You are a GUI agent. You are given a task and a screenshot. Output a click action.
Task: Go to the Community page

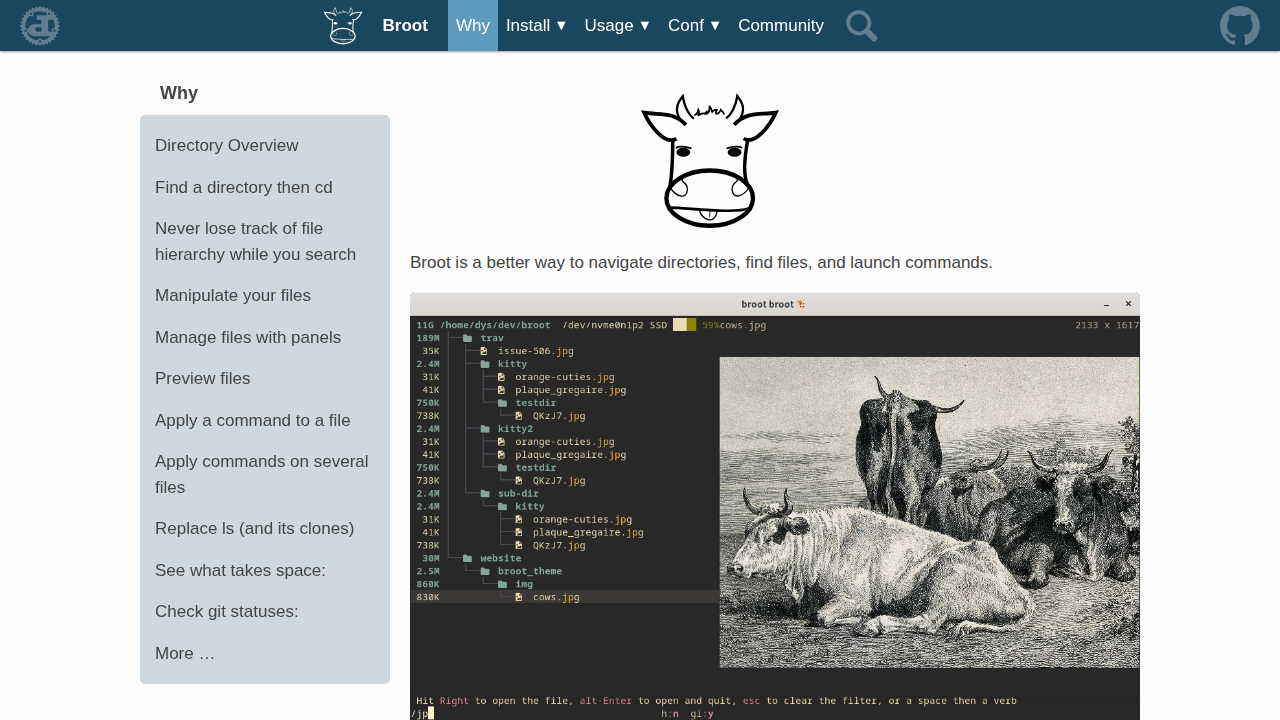[x=781, y=26]
